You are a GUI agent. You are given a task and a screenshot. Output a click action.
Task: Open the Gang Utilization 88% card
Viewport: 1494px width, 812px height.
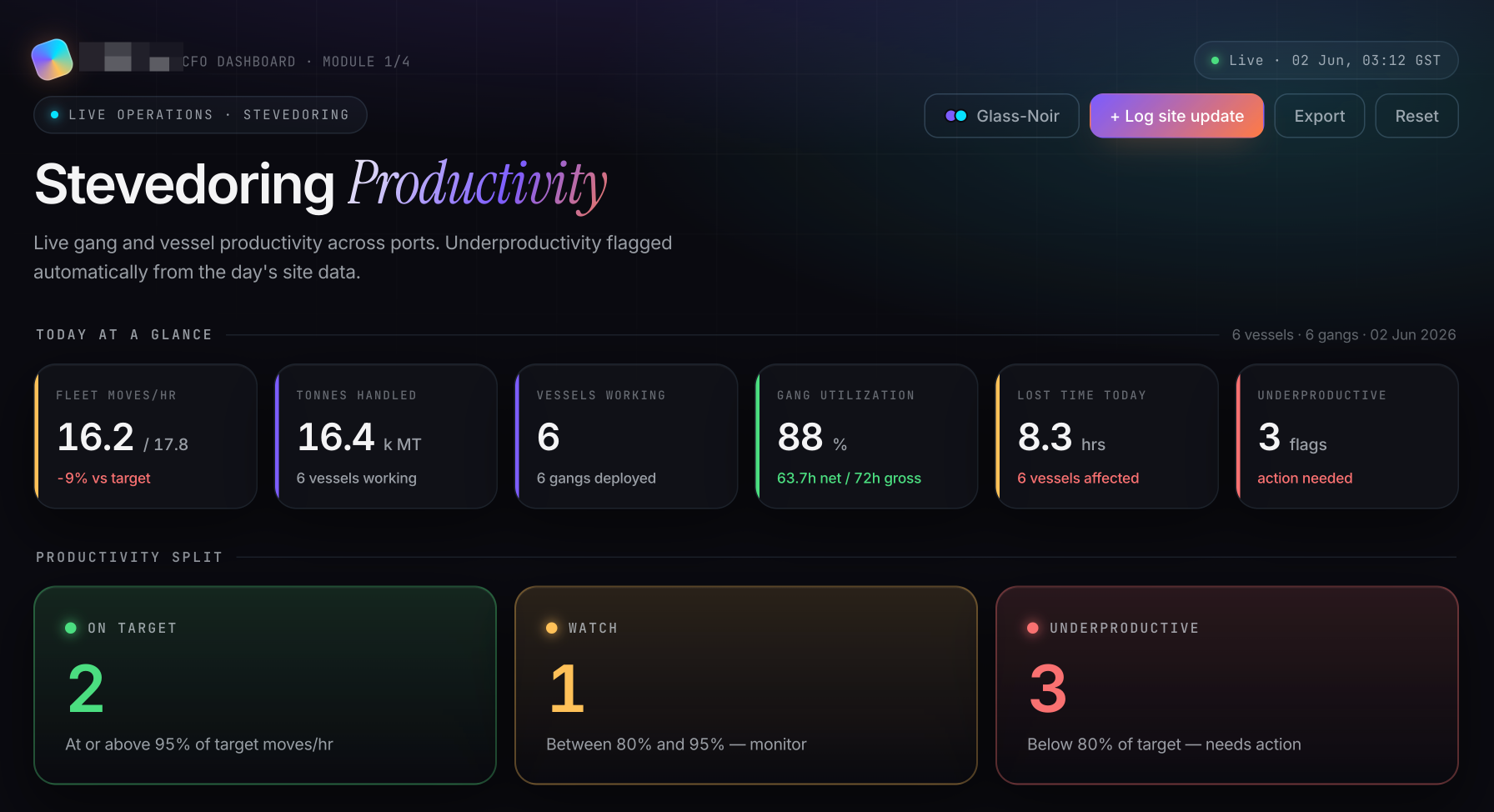click(866, 436)
